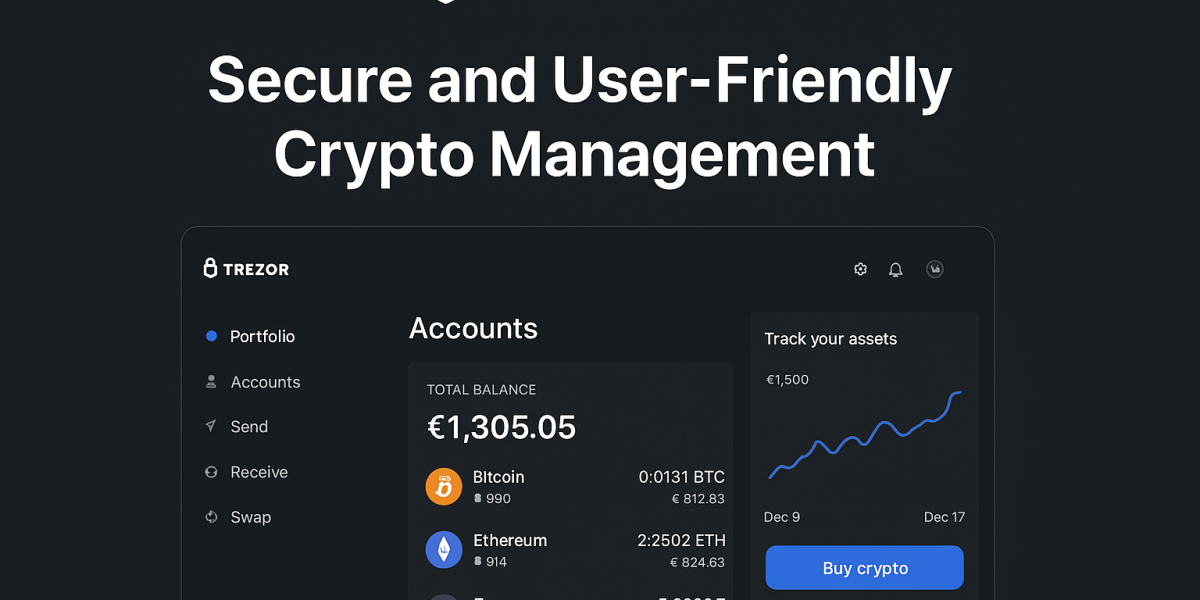Click the 0.0131 BTC amount

pyautogui.click(x=681, y=477)
